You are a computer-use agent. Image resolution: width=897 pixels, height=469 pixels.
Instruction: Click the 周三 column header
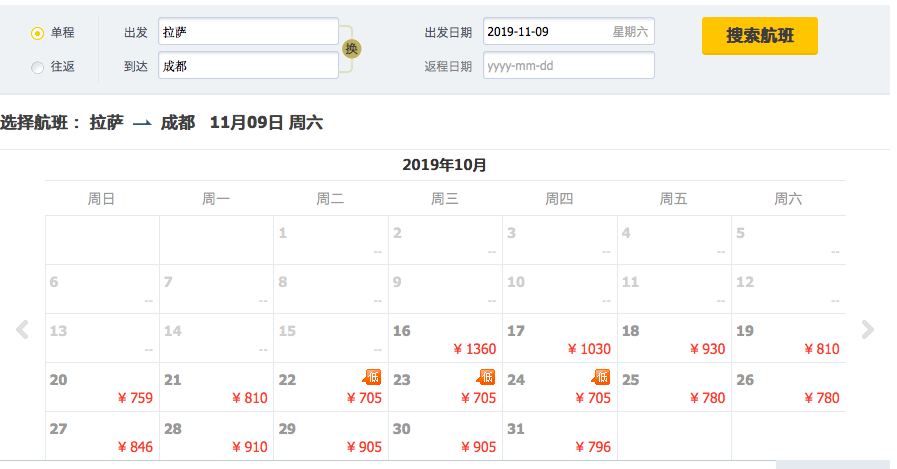(x=444, y=198)
